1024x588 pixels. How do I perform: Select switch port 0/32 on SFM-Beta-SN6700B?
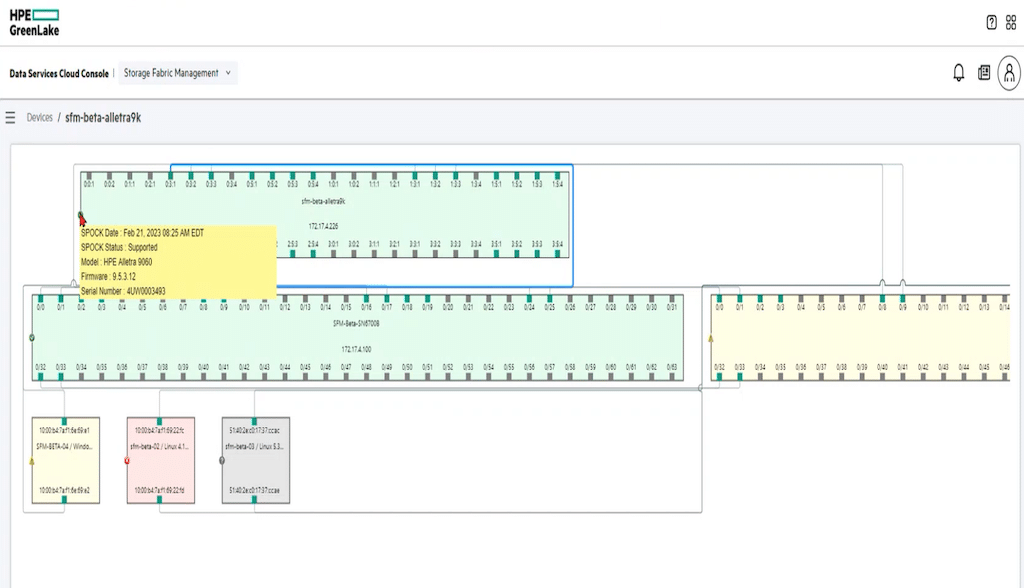pyautogui.click(x=40, y=376)
